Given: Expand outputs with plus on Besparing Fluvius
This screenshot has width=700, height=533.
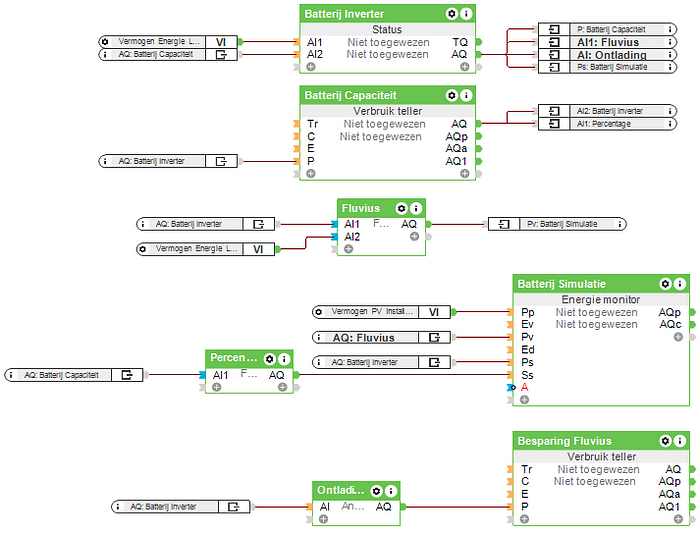Looking at the screenshot, I should pos(678,519).
